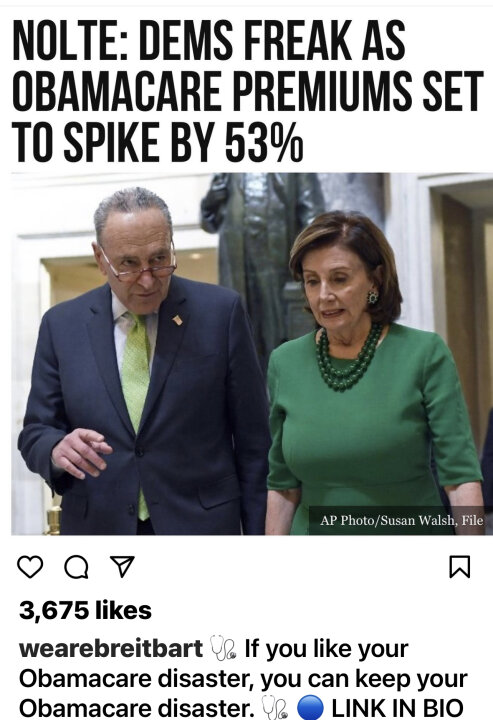Click the woman's green earring

pos(372,297)
